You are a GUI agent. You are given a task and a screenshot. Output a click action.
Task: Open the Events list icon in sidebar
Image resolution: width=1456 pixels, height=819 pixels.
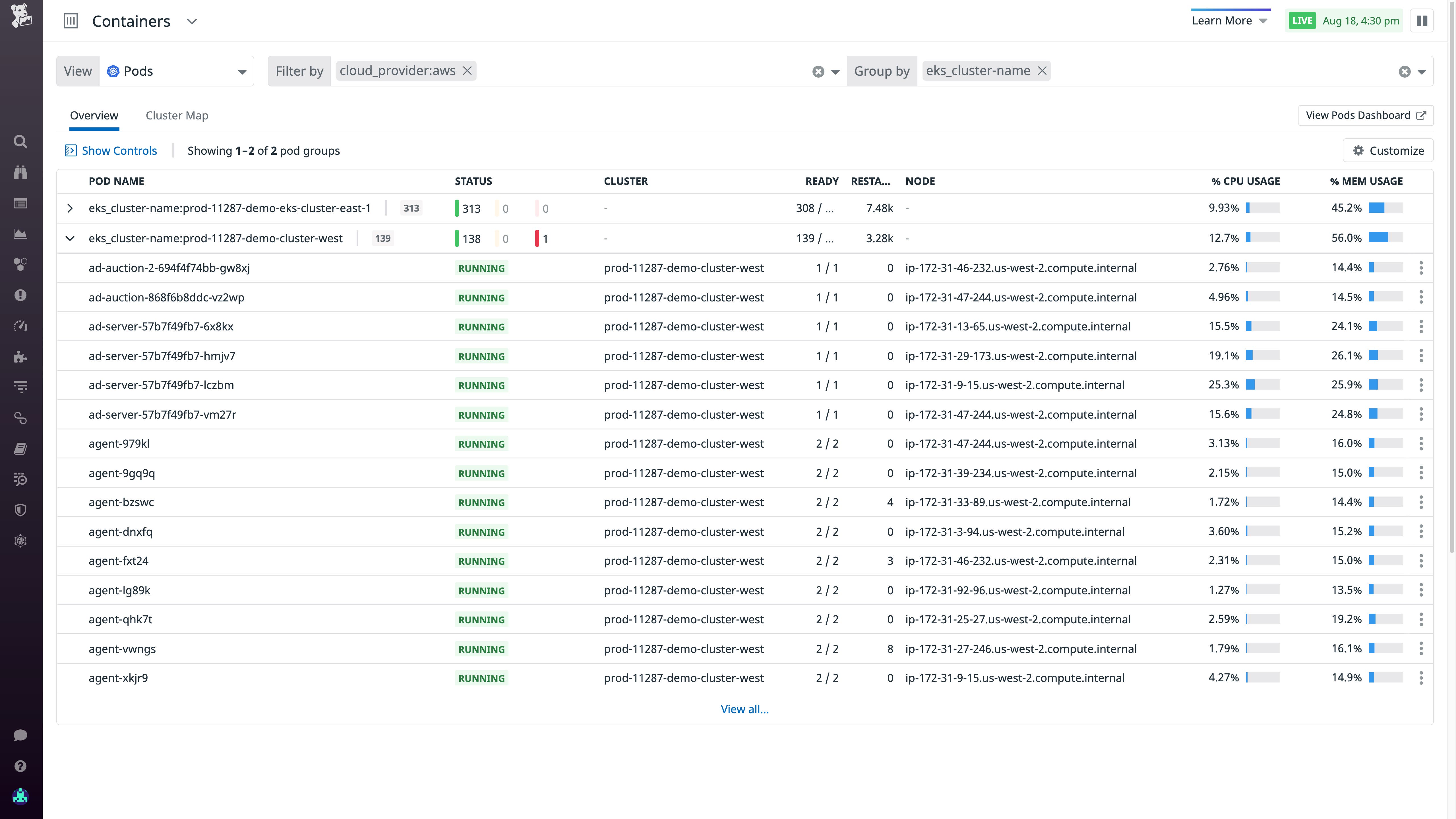click(x=20, y=203)
